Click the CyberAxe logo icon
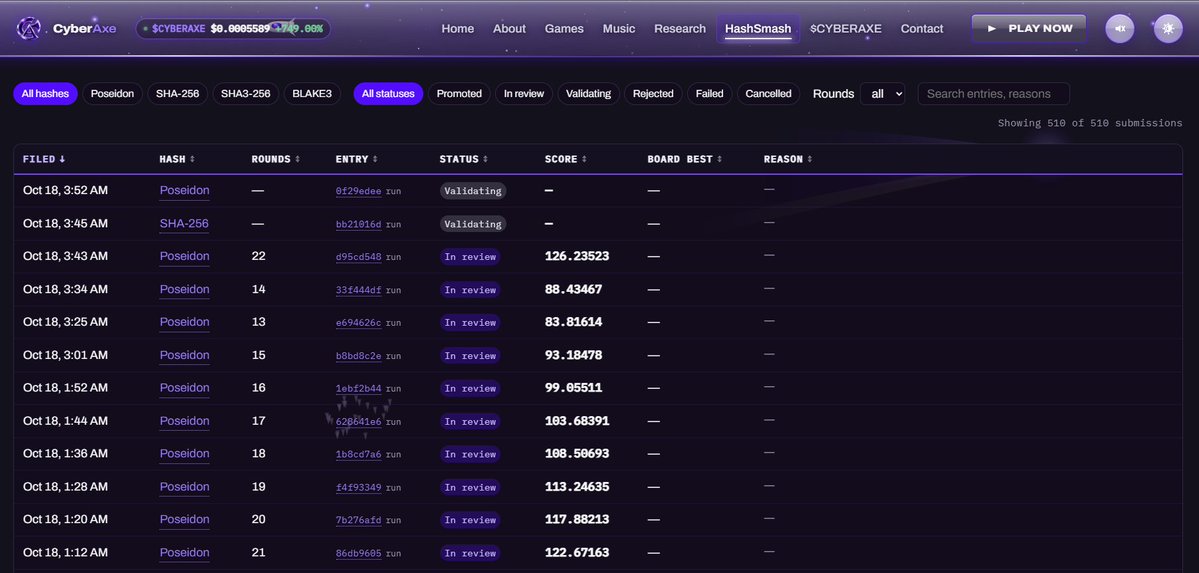Viewport: 1199px width, 573px height. tap(29, 29)
